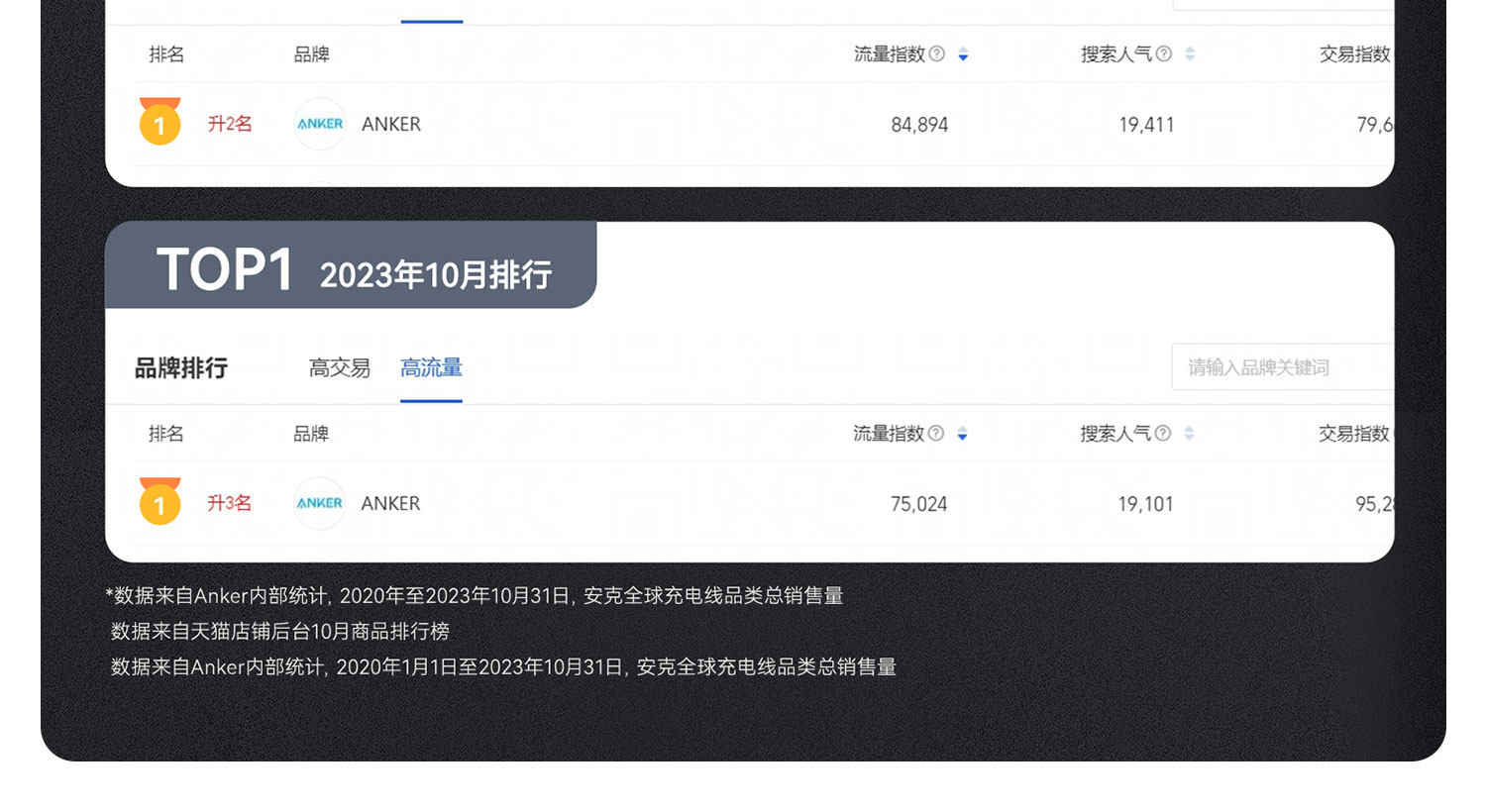Click the 交易指数 header in the 84,894 table
Screen dimensions: 1486x812
1355,54
